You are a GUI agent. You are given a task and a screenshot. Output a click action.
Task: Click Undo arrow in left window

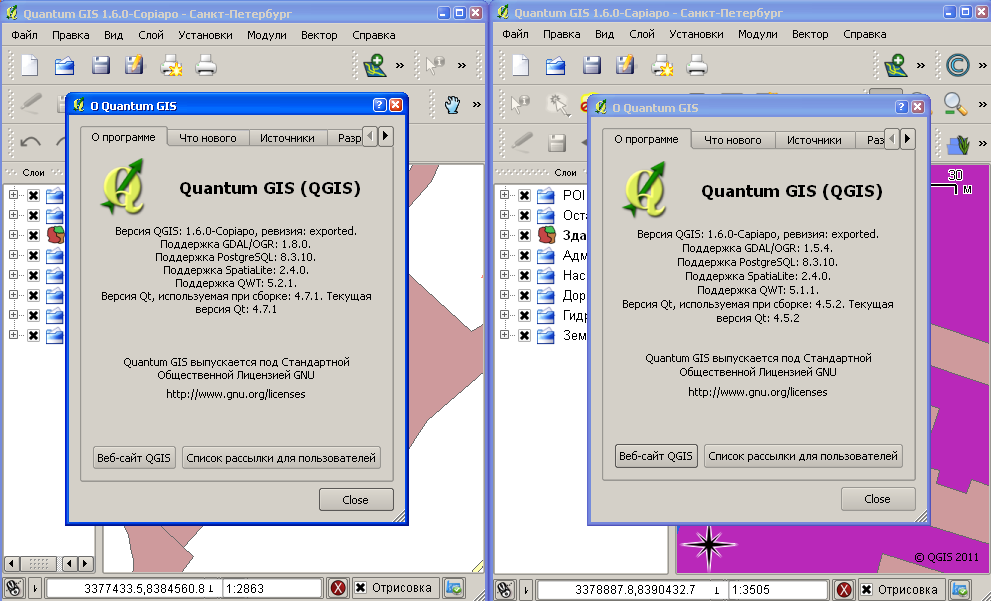tap(30, 142)
